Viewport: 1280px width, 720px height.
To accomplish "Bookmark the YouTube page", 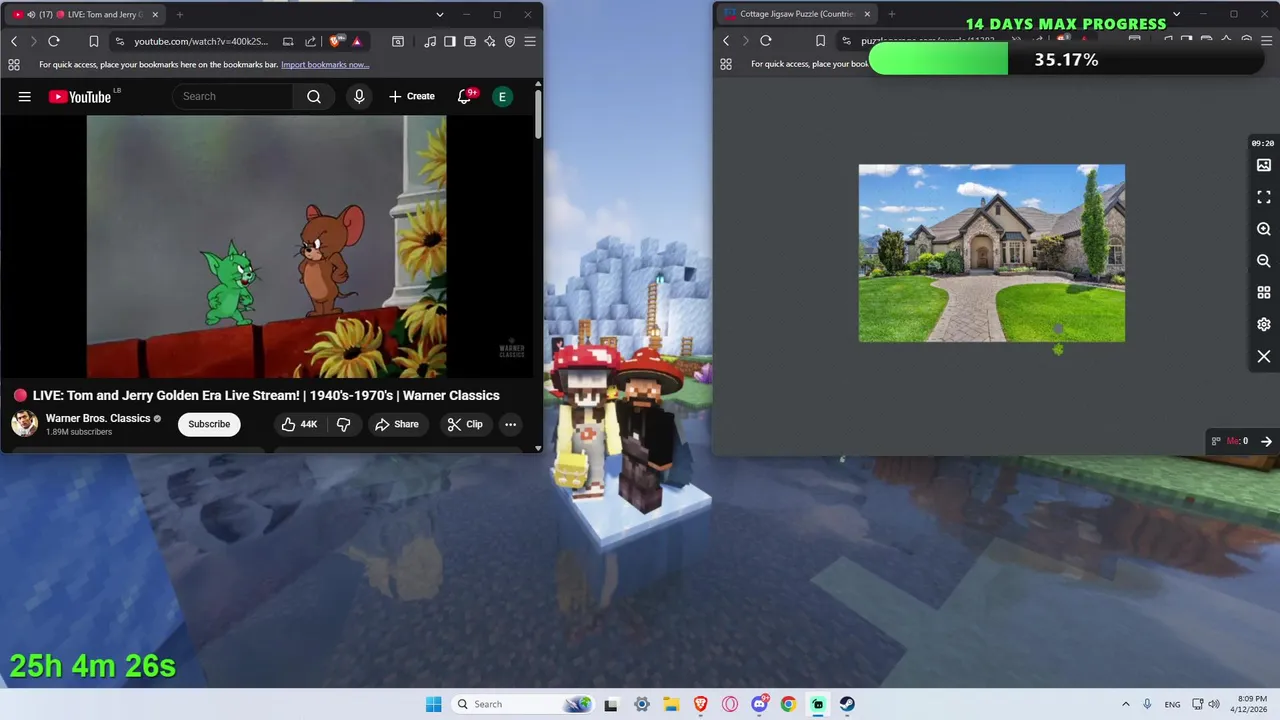I will (x=93, y=41).
